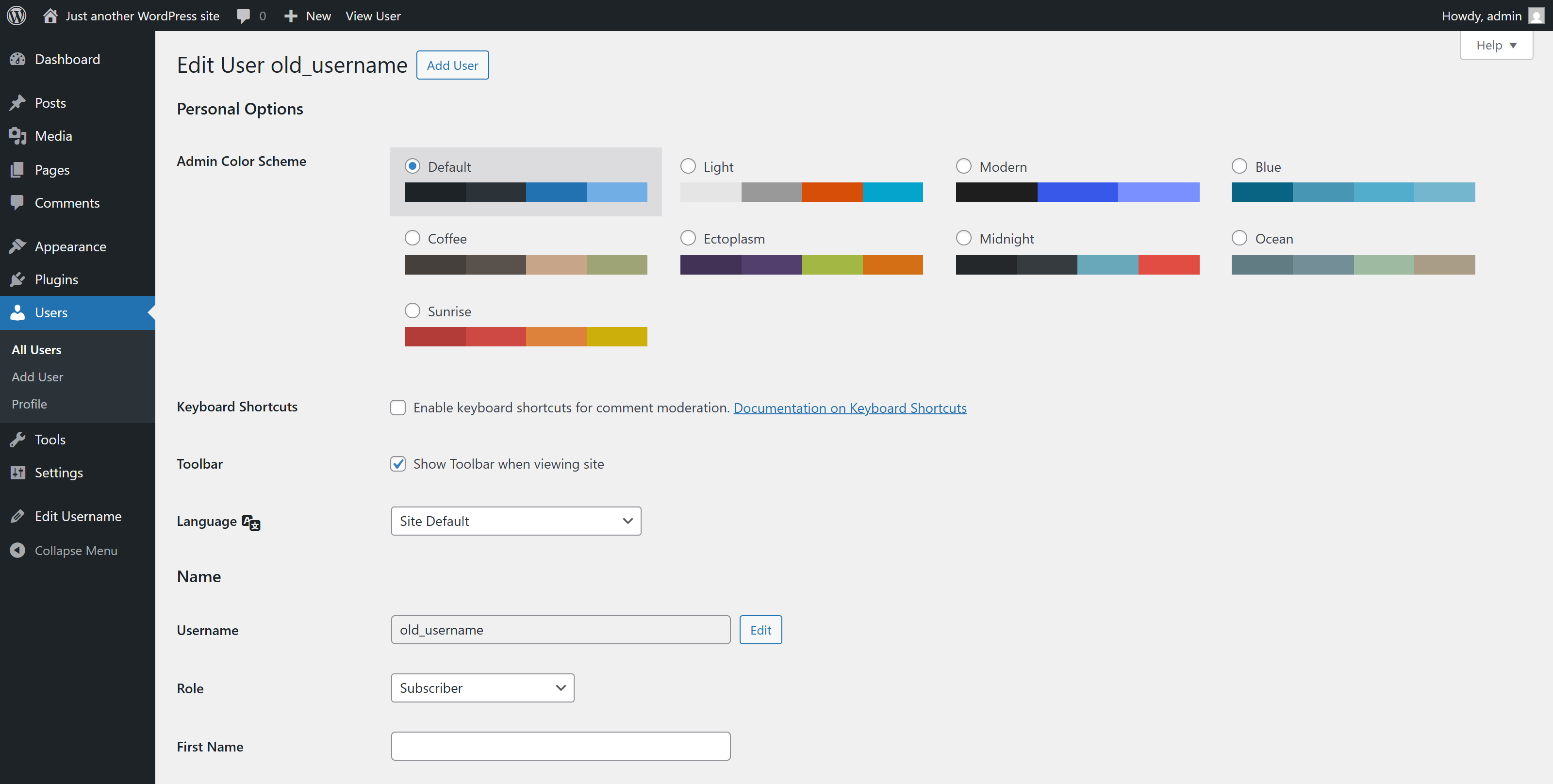
Task: Click the Tools wrench icon
Action: point(17,440)
